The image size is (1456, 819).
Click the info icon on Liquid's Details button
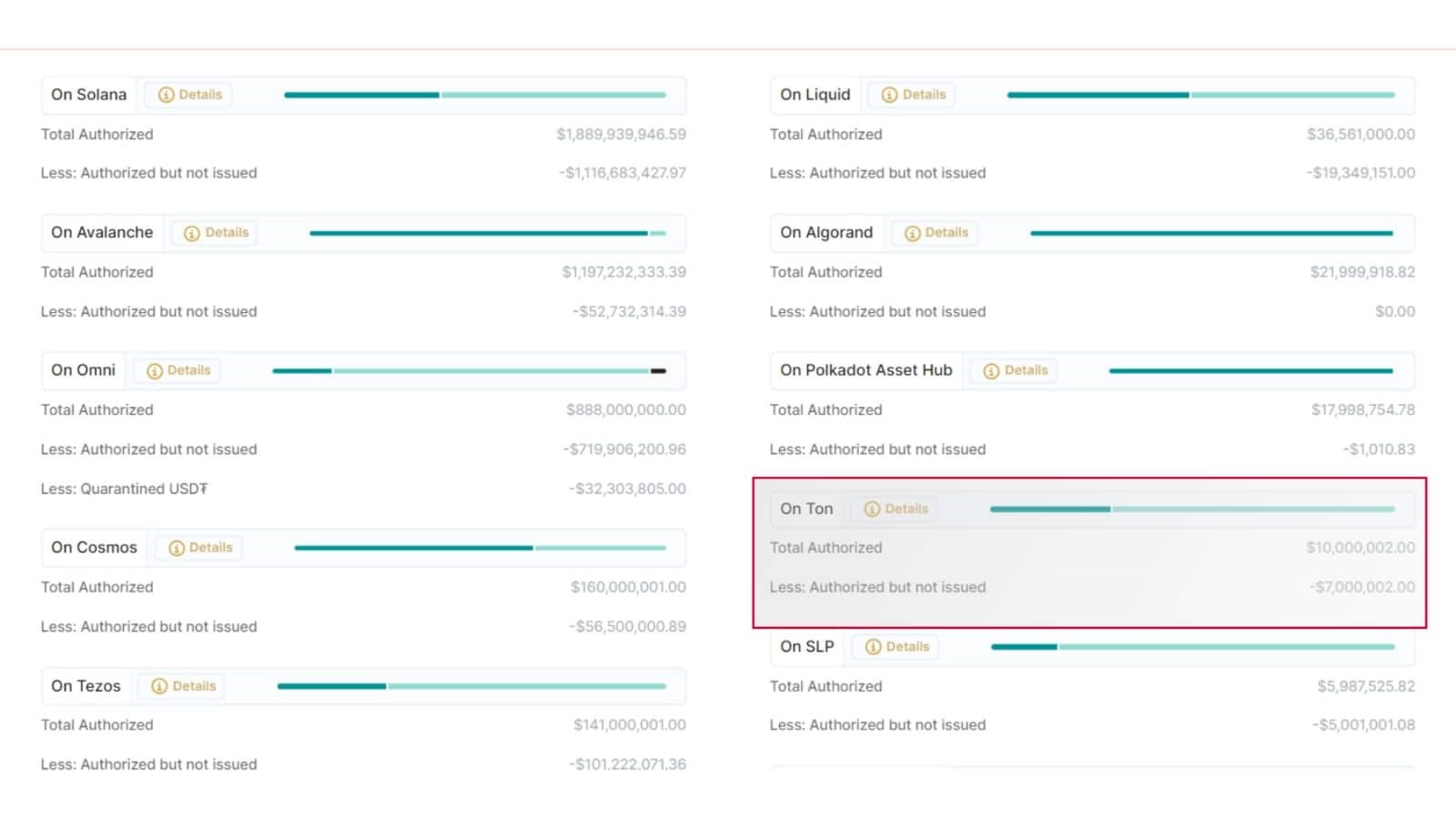(889, 94)
